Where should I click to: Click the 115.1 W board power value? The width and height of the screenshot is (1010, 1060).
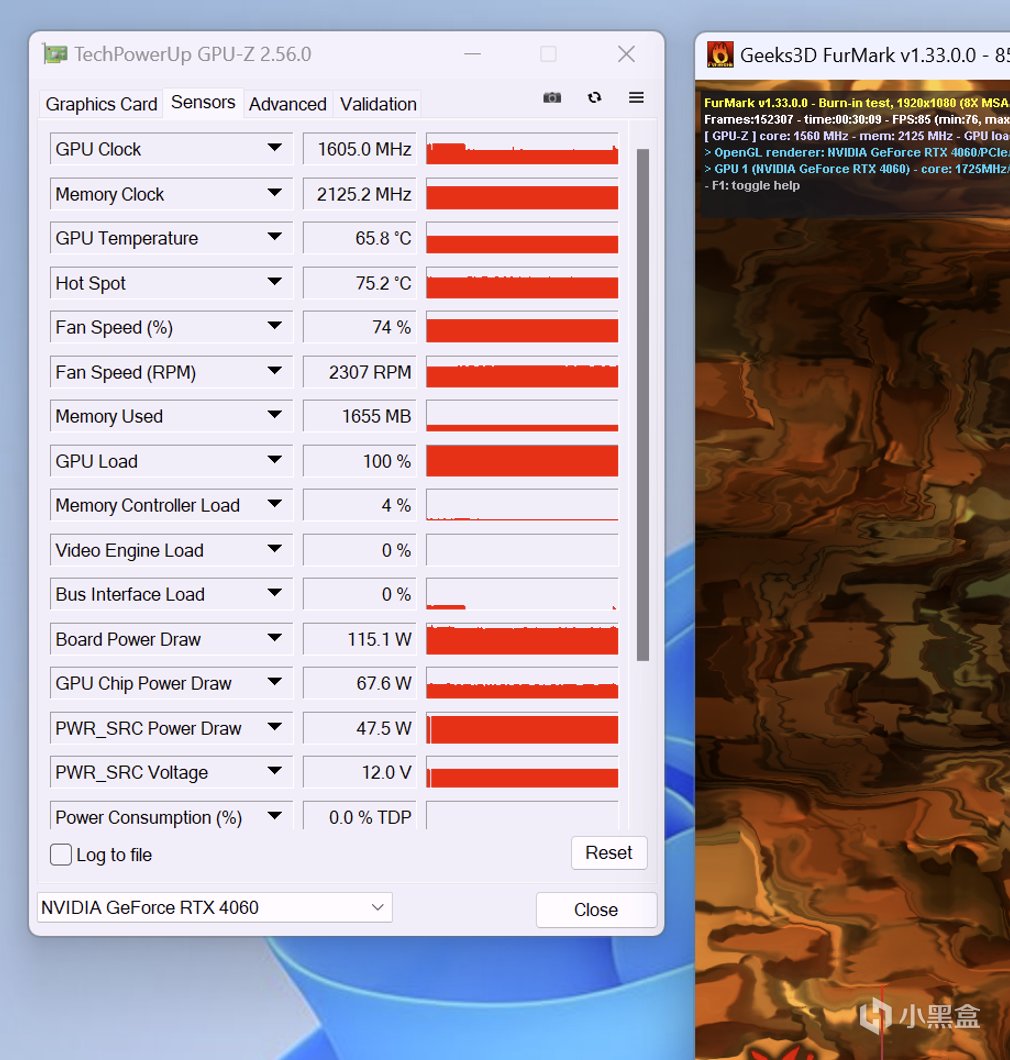360,639
